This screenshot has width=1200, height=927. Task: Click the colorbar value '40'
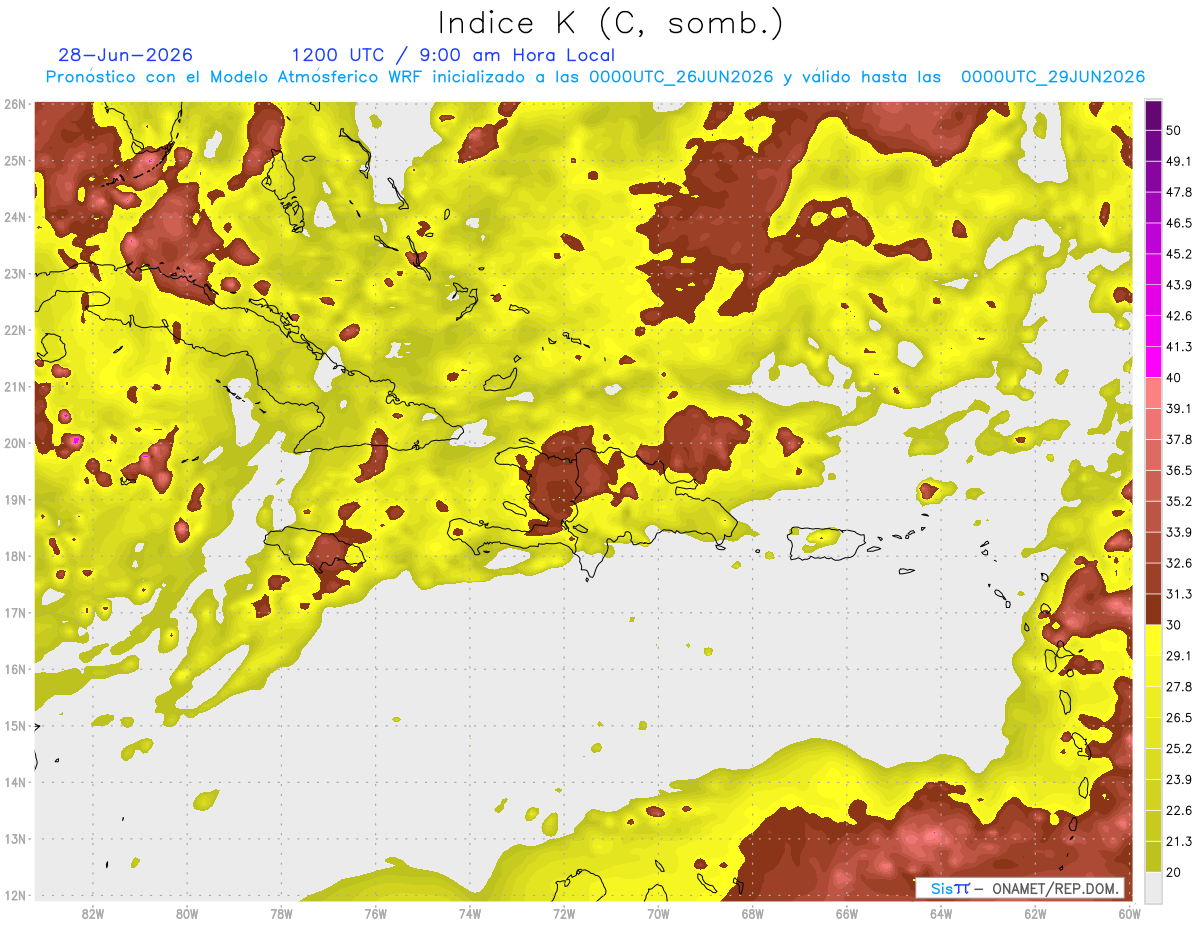click(x=1175, y=378)
